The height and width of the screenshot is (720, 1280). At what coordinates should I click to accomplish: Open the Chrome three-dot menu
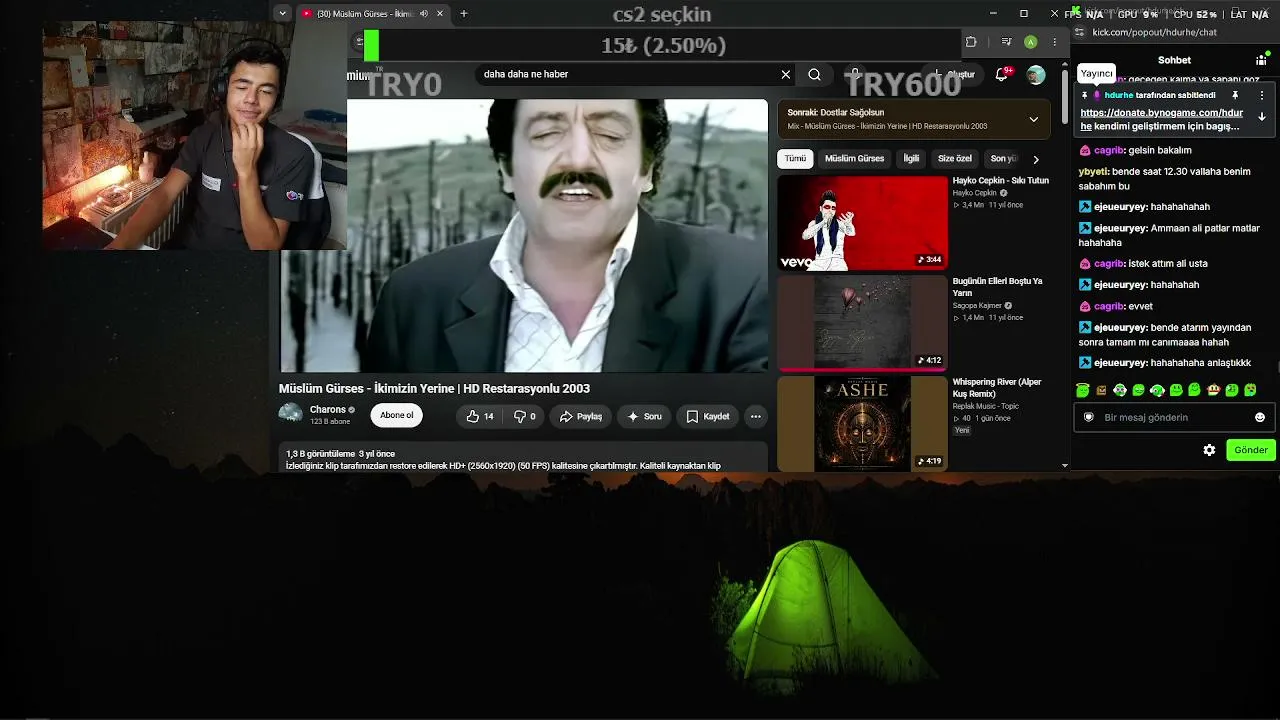tap(1054, 42)
